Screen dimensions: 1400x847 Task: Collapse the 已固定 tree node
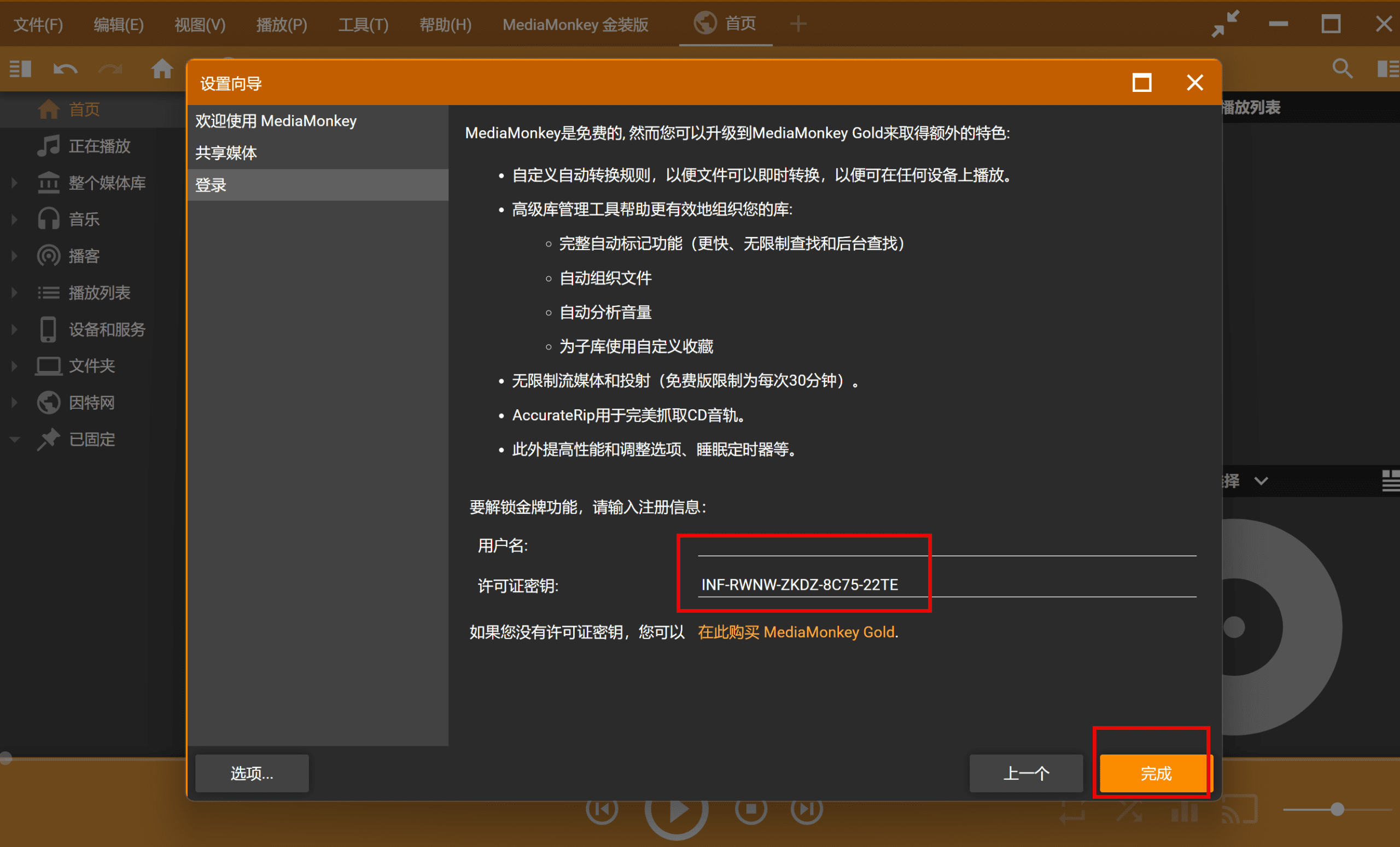coord(14,439)
